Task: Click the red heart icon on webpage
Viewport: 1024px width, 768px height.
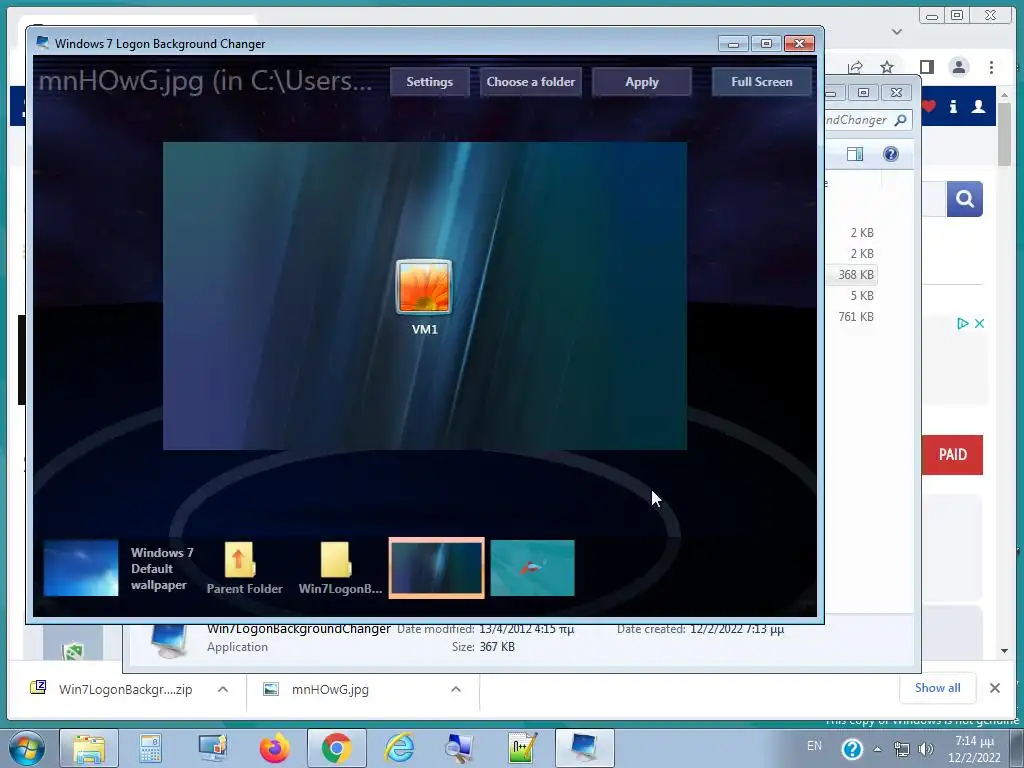Action: point(929,106)
